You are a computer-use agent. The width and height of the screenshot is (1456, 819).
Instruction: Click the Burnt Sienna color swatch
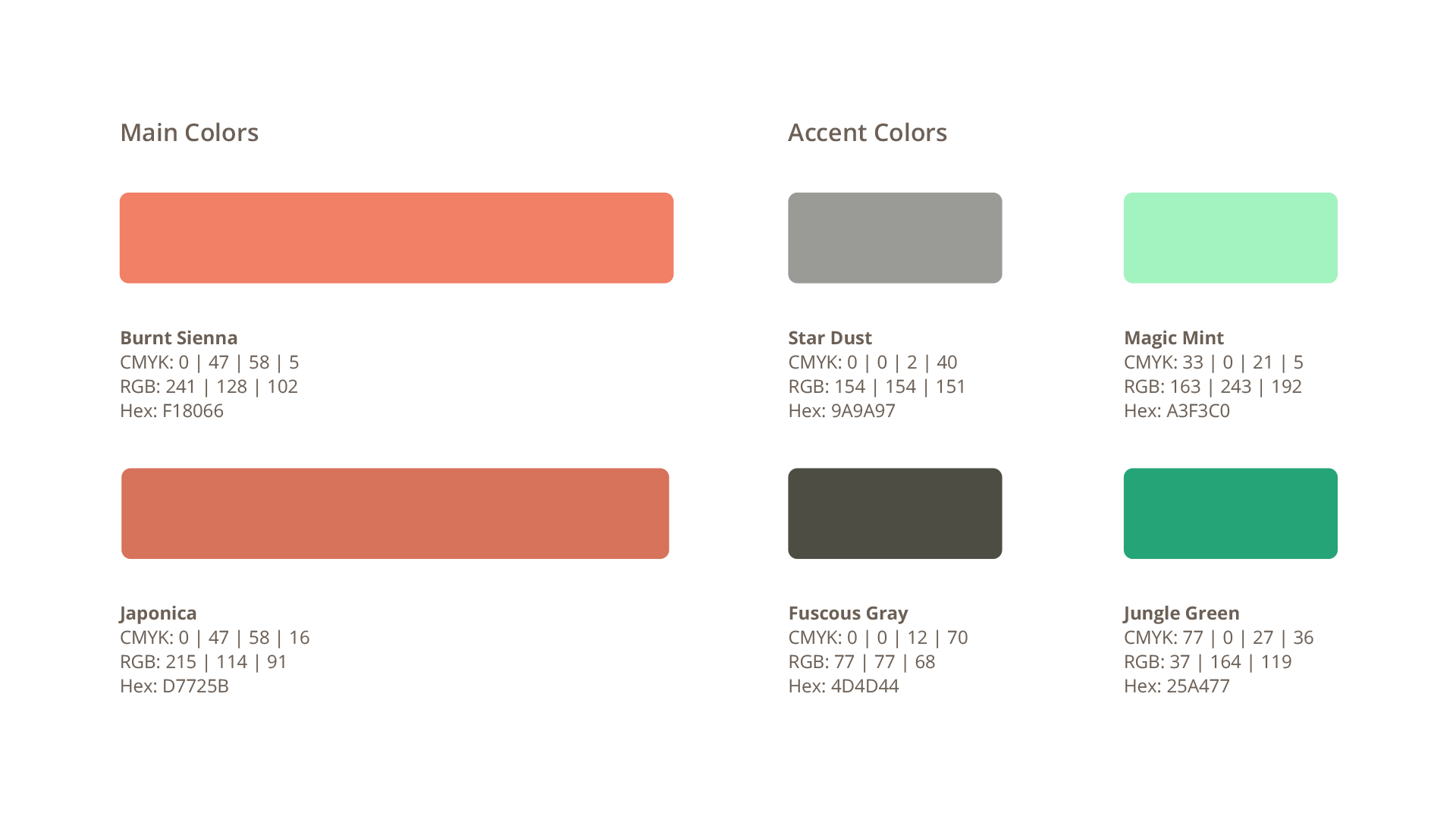[396, 238]
